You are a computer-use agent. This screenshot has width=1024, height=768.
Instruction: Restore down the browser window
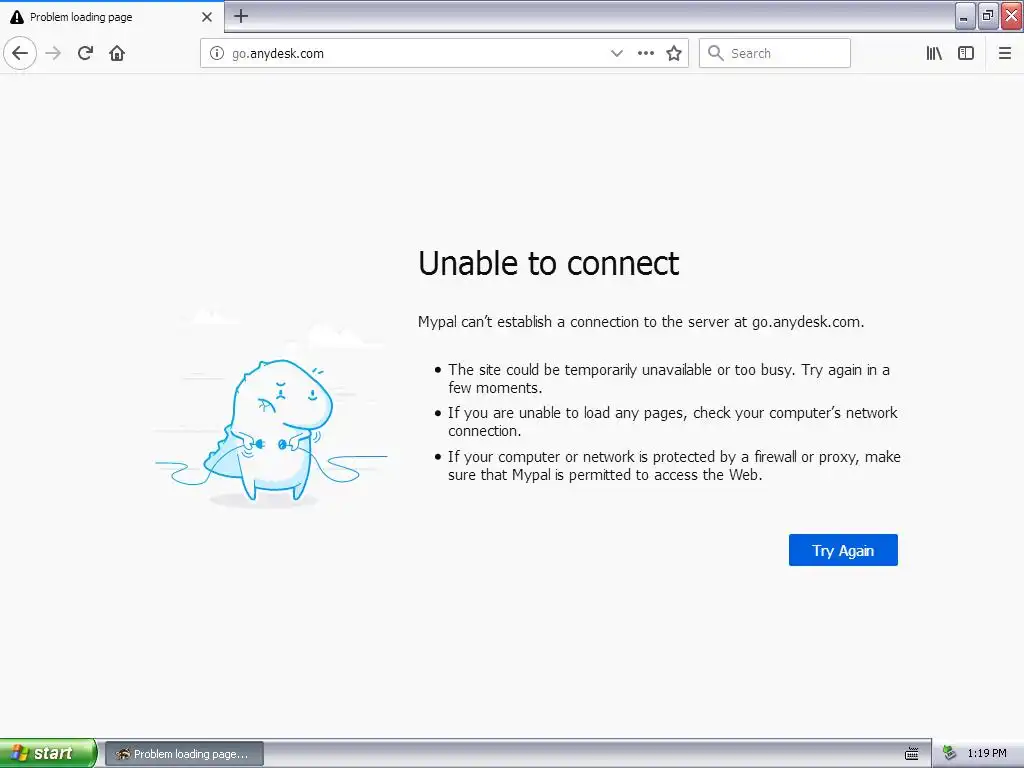click(988, 16)
